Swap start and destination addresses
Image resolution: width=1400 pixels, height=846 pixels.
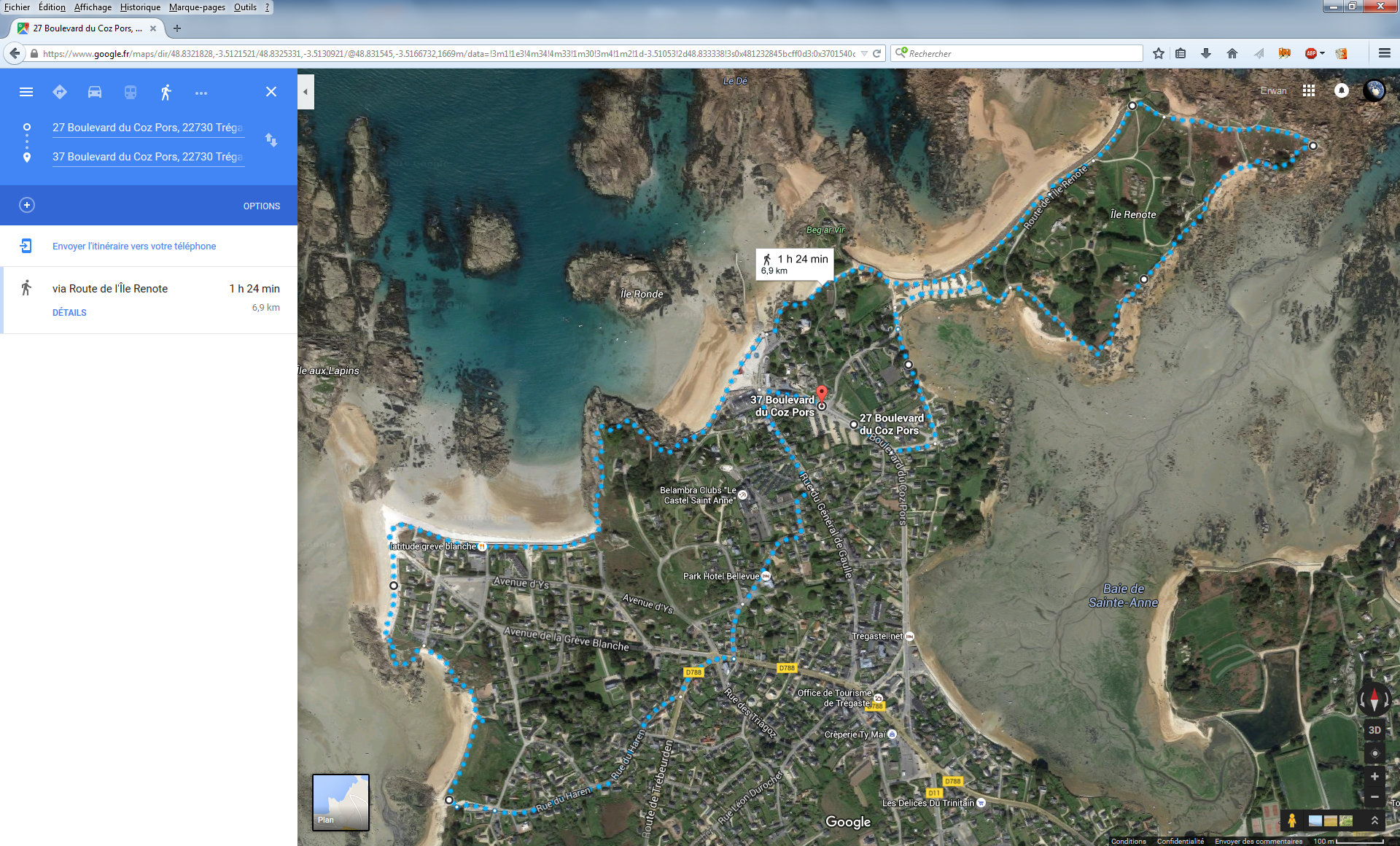point(271,140)
